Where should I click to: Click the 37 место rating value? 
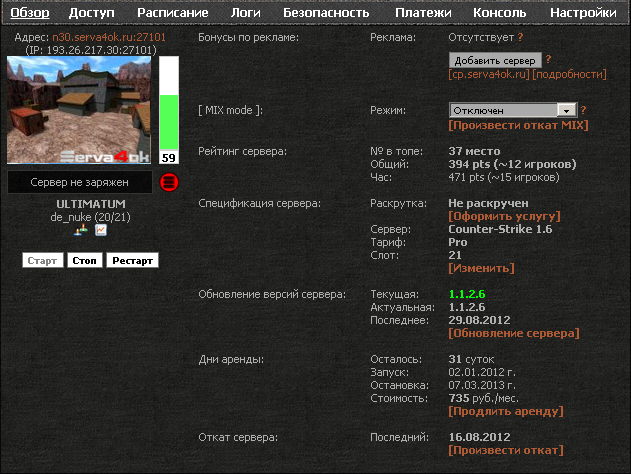coord(474,151)
